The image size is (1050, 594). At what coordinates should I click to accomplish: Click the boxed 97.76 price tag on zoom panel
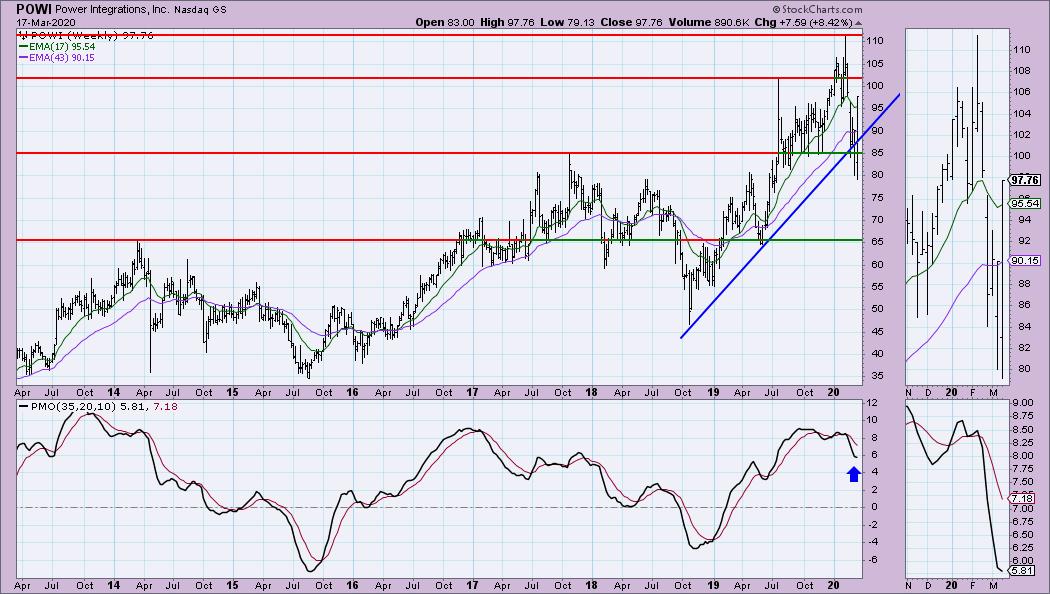pyautogui.click(x=1025, y=180)
